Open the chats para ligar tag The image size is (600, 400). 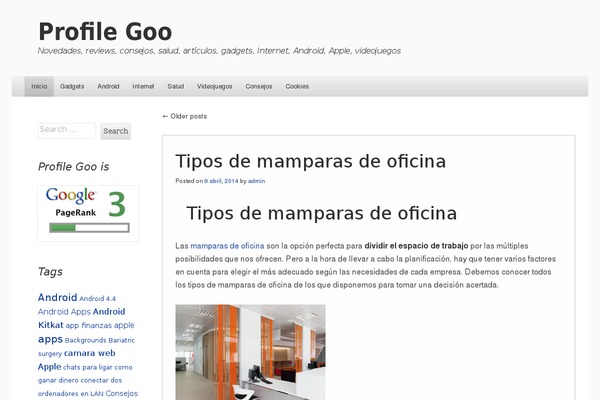88,367
